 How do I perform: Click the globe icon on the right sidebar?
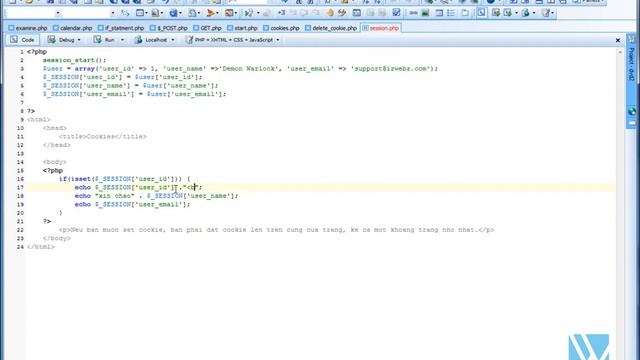[632, 111]
